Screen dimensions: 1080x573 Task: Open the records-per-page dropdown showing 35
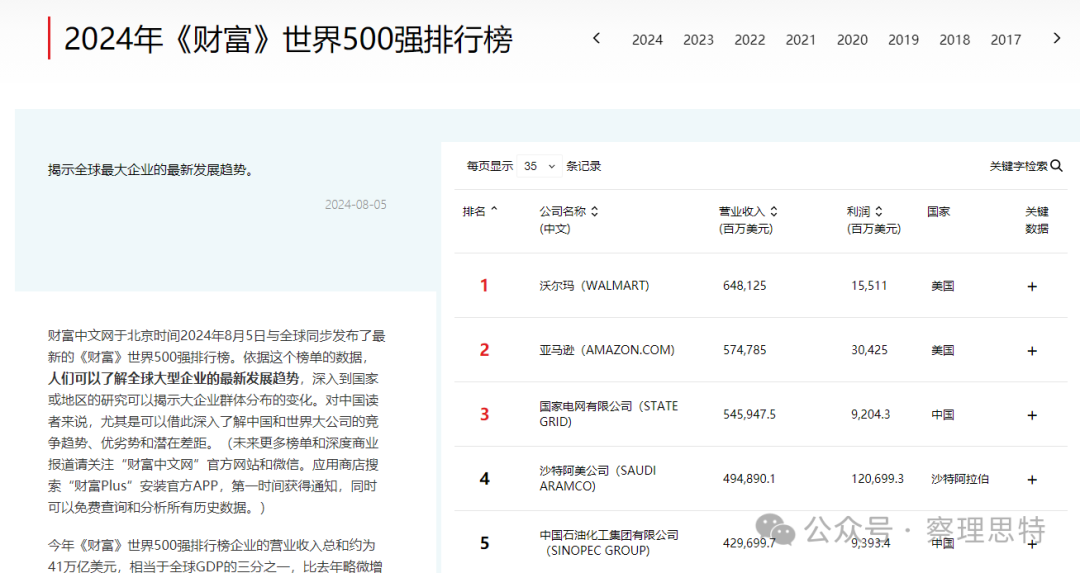(539, 166)
